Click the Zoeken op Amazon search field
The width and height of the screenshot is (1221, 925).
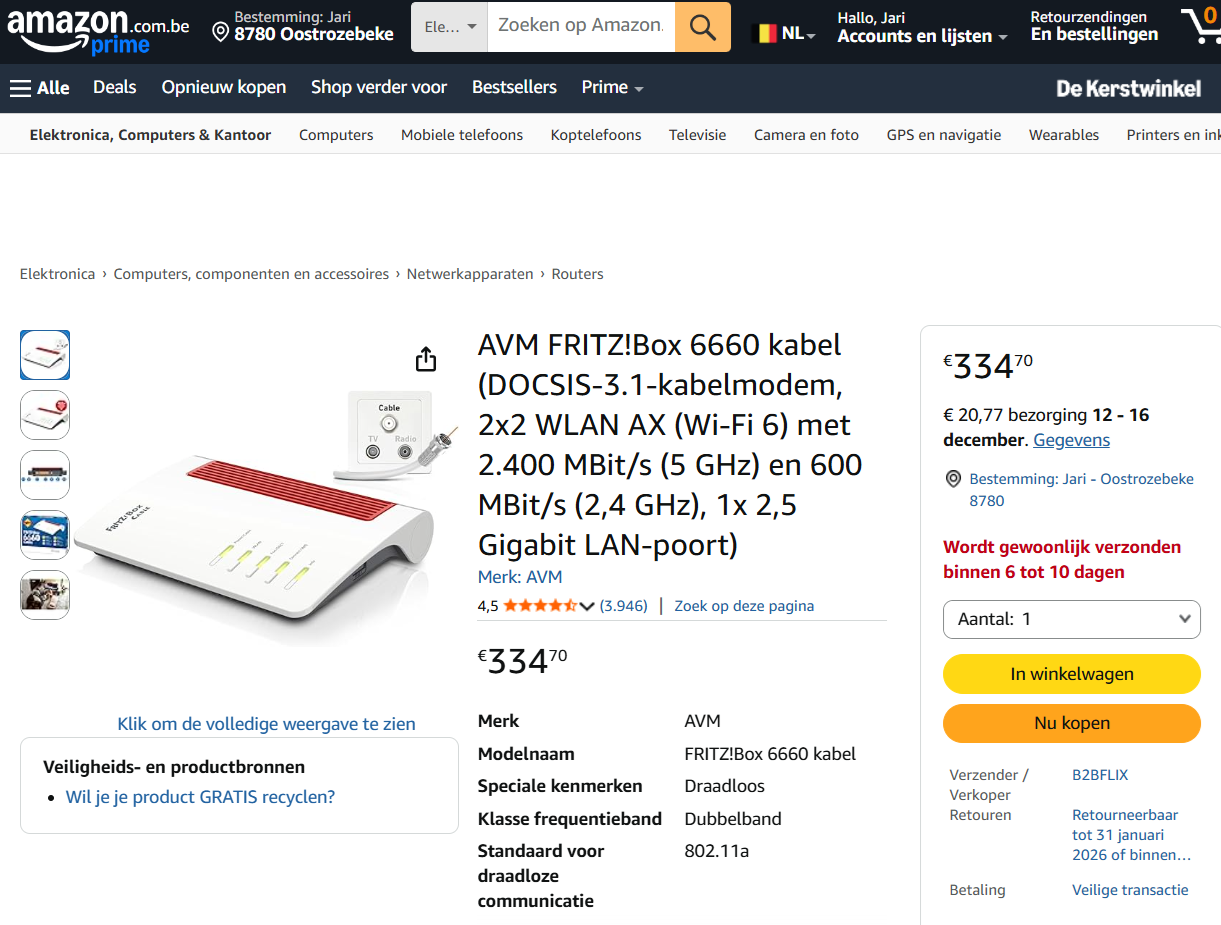tap(580, 27)
